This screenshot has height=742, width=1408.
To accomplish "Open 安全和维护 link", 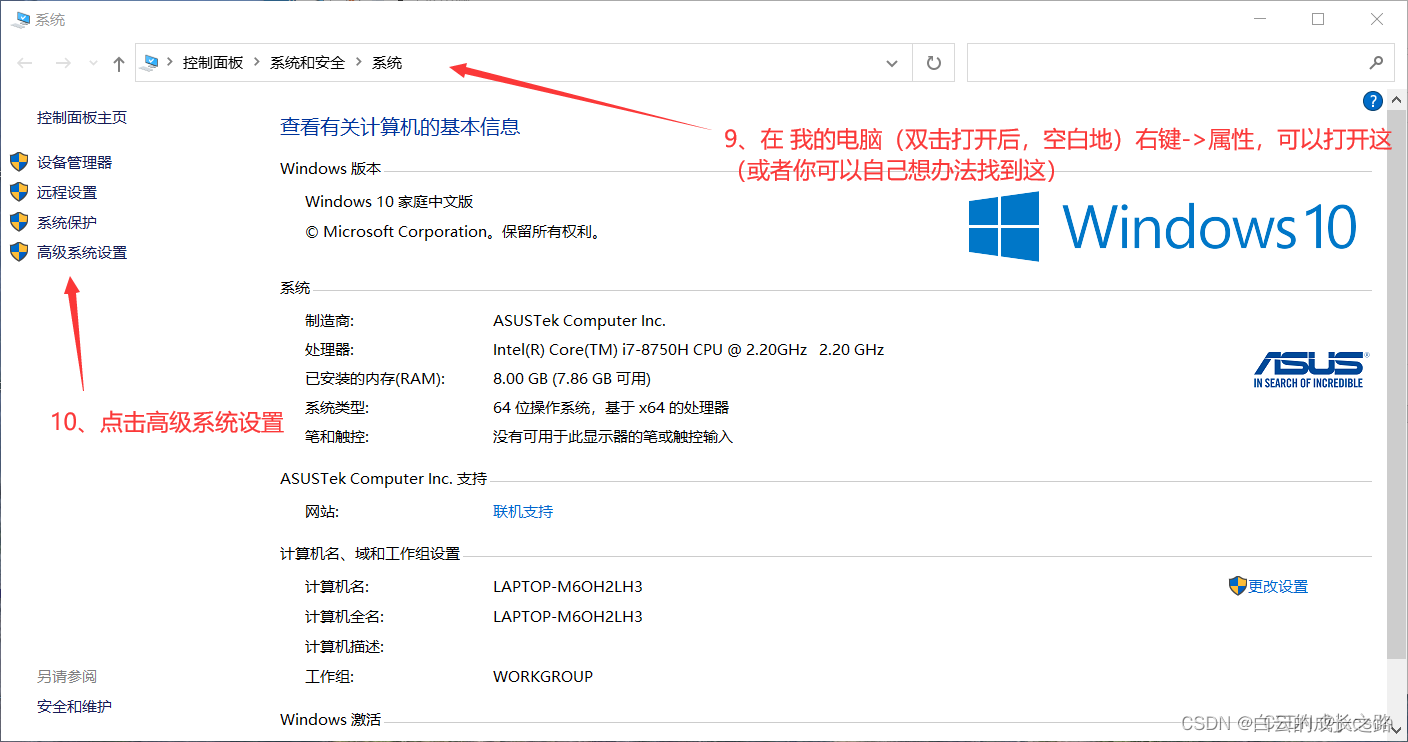I will [x=75, y=706].
